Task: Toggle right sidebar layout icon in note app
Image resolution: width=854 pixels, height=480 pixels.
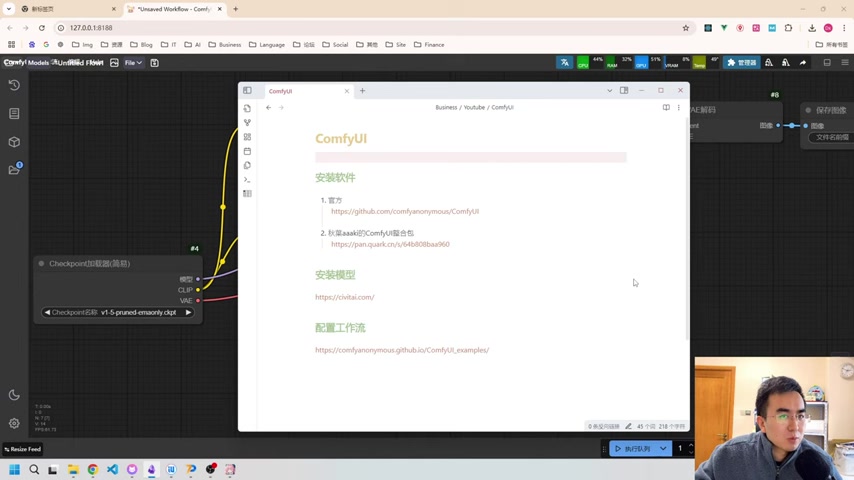Action: click(x=624, y=90)
